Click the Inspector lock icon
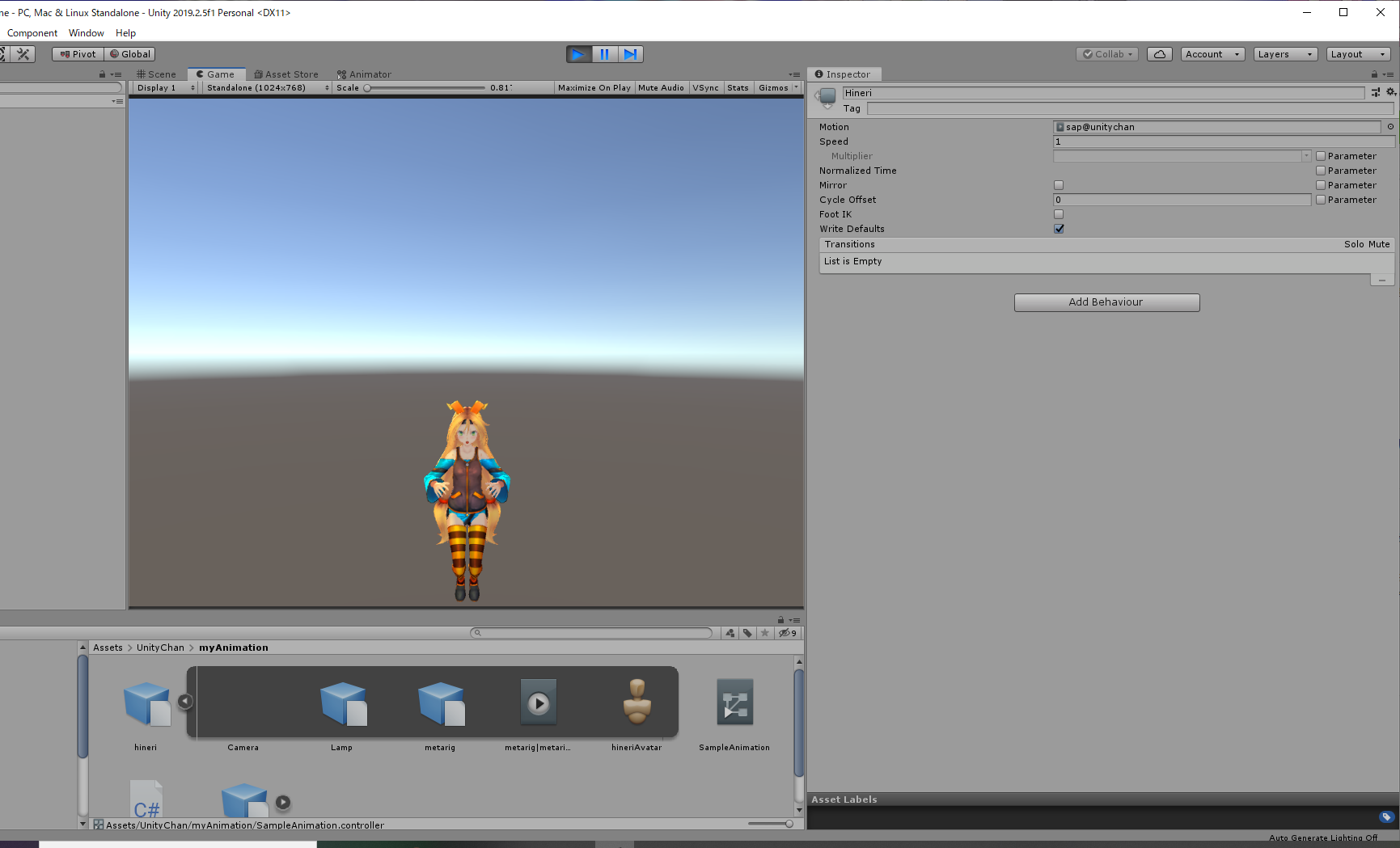 coord(1374,74)
